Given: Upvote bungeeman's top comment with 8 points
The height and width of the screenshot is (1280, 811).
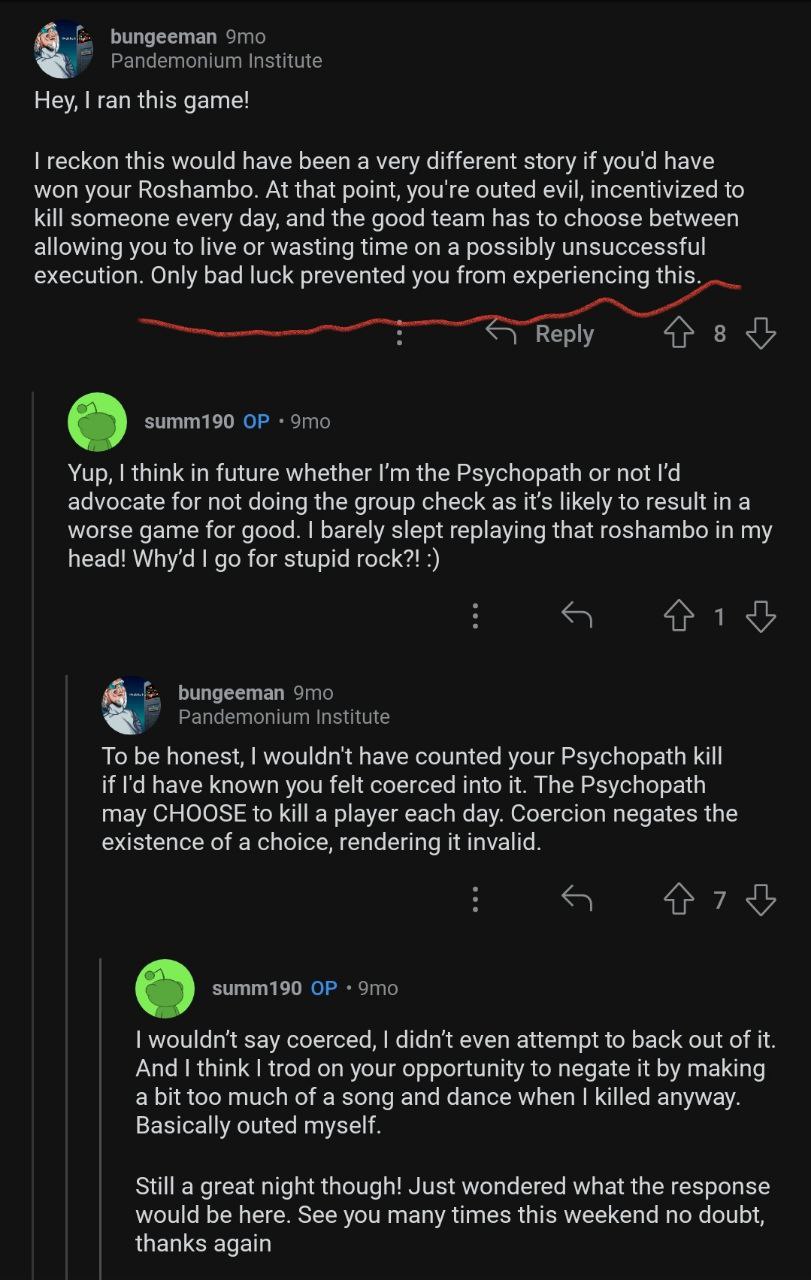Looking at the screenshot, I should pos(679,333).
